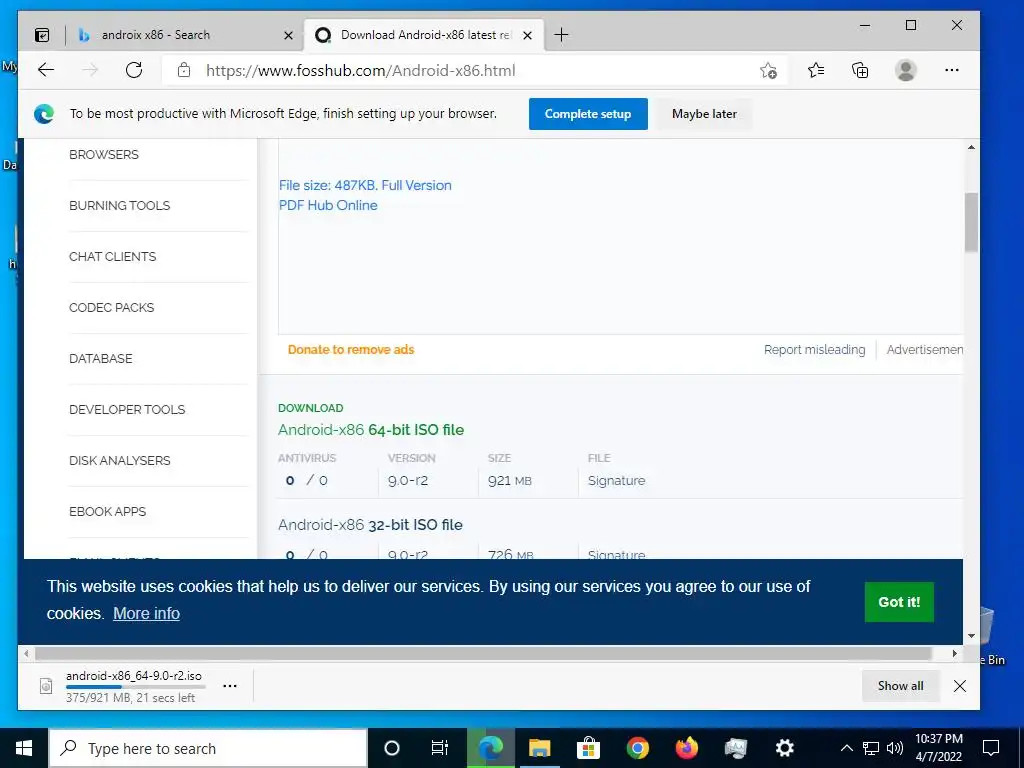The image size is (1024, 768).
Task: Open Task View on taskbar
Action: click(440, 748)
